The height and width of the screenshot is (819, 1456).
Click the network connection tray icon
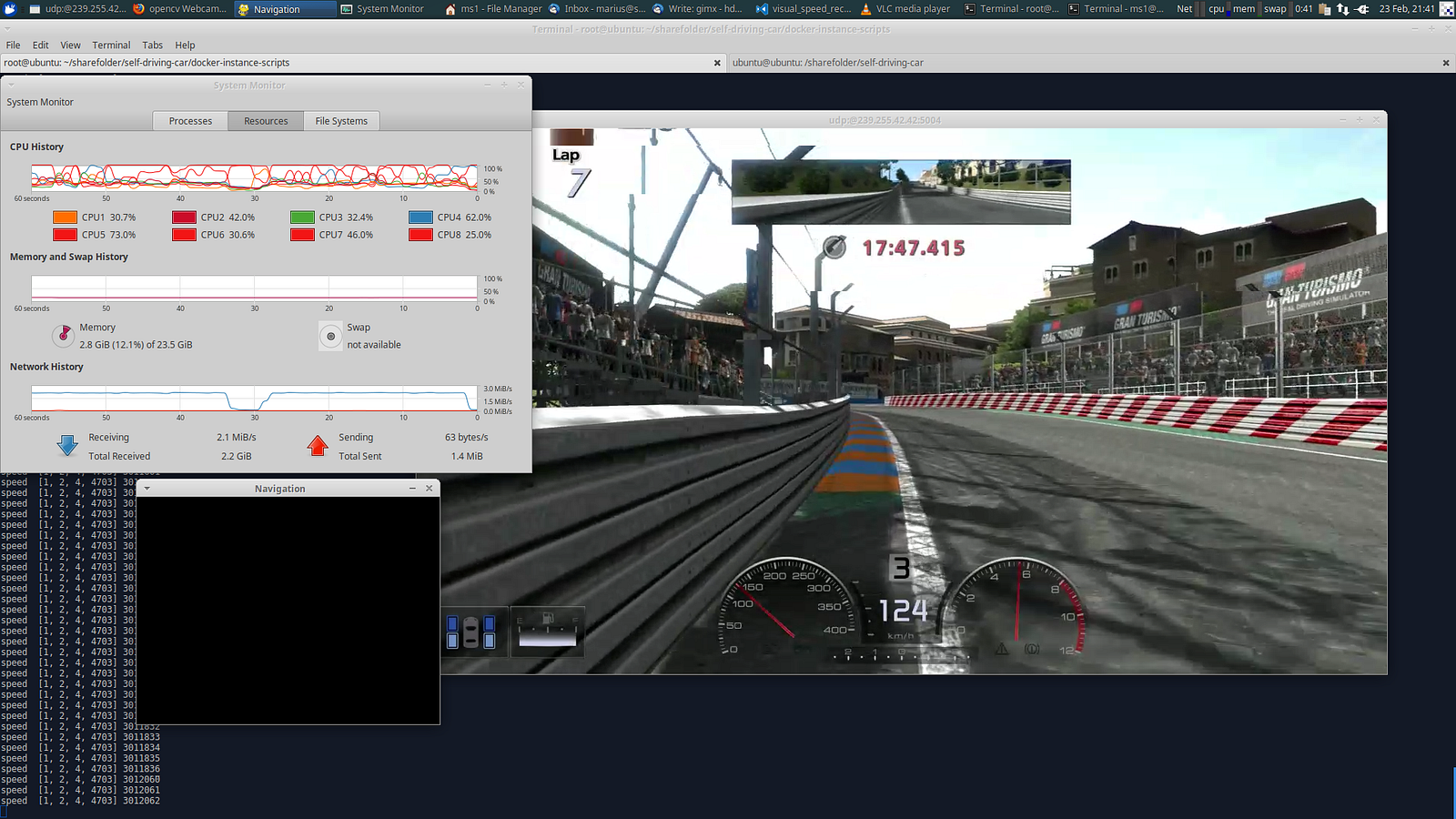[x=1342, y=9]
